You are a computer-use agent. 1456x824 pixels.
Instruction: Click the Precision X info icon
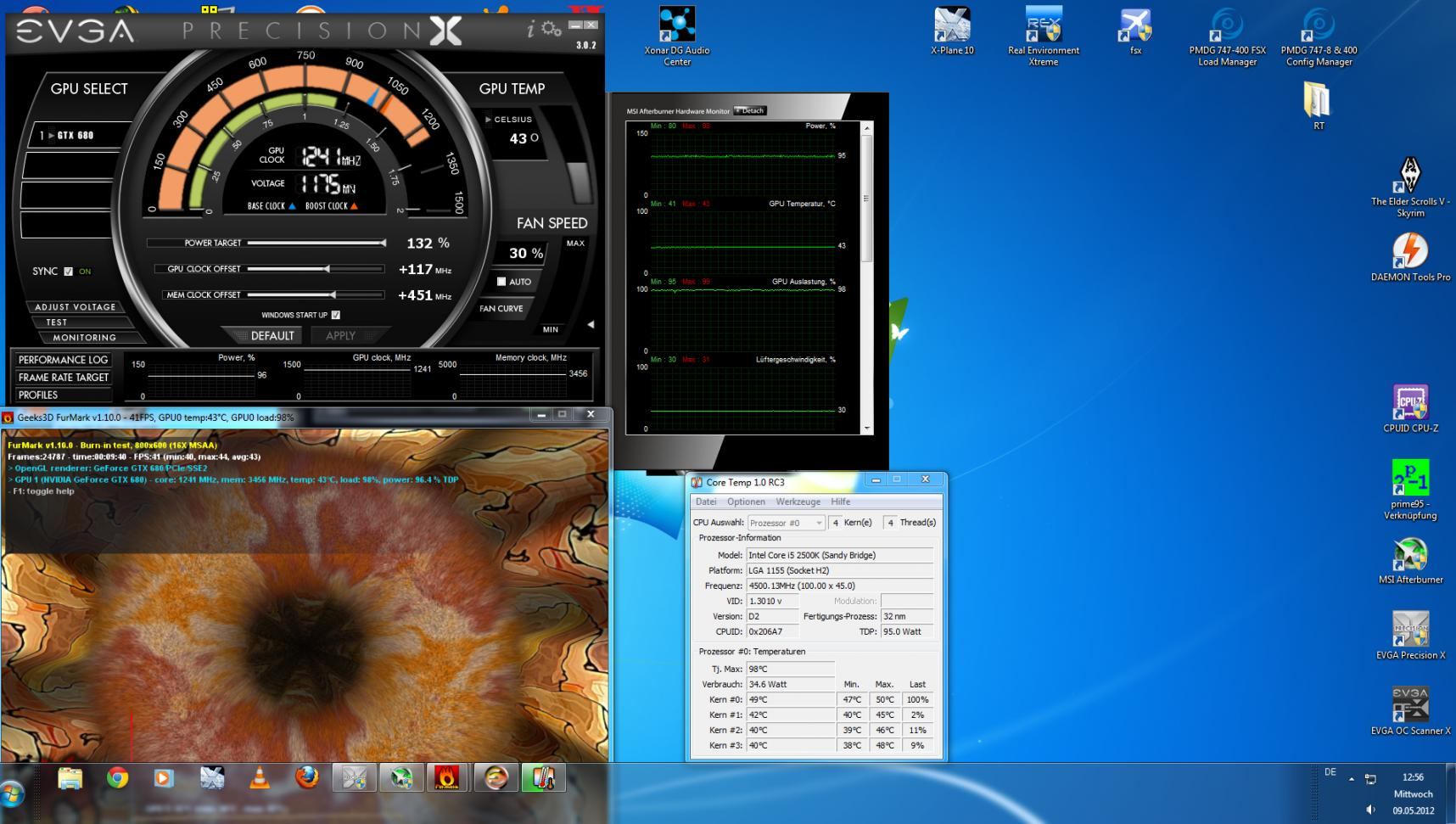[x=531, y=31]
